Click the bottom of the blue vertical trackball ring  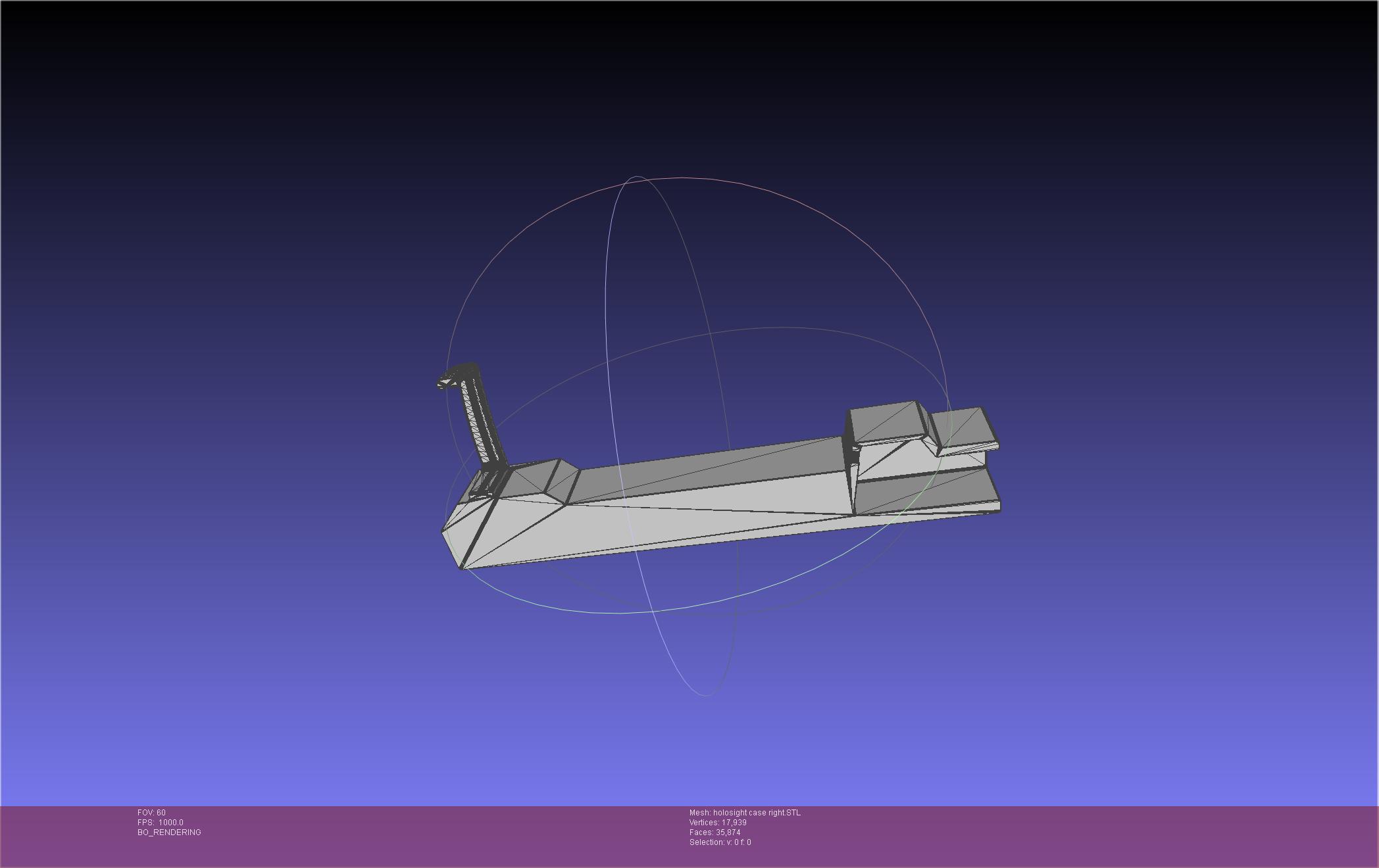[x=705, y=695]
